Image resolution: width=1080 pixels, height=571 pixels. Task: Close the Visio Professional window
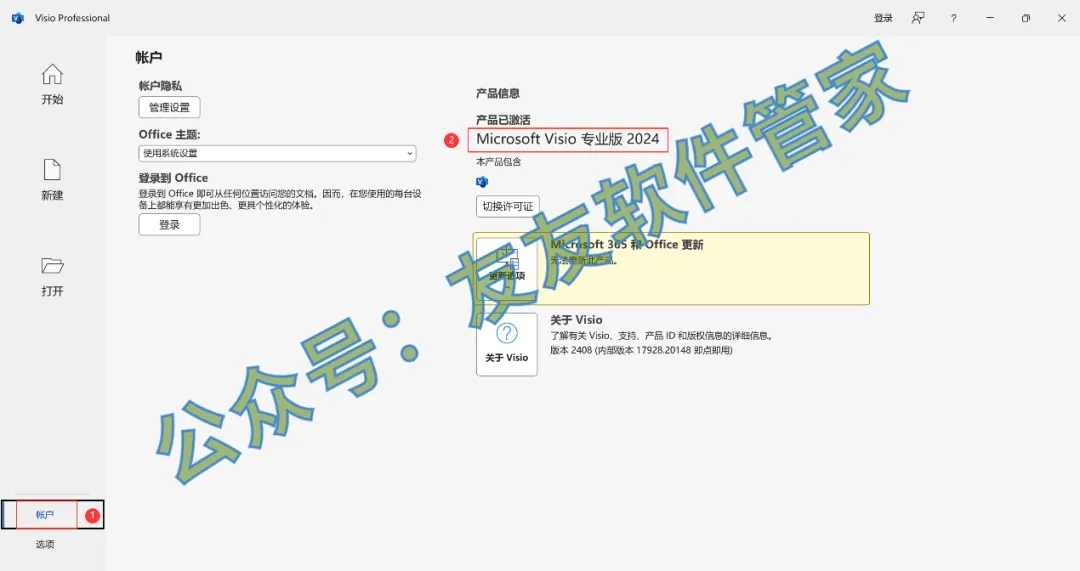[1061, 18]
